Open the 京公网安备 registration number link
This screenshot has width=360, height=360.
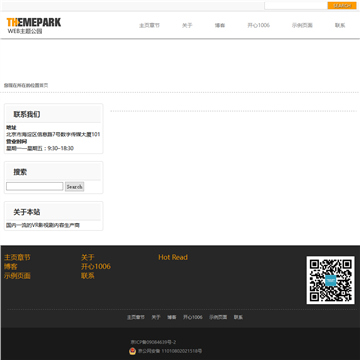[x=170, y=351]
